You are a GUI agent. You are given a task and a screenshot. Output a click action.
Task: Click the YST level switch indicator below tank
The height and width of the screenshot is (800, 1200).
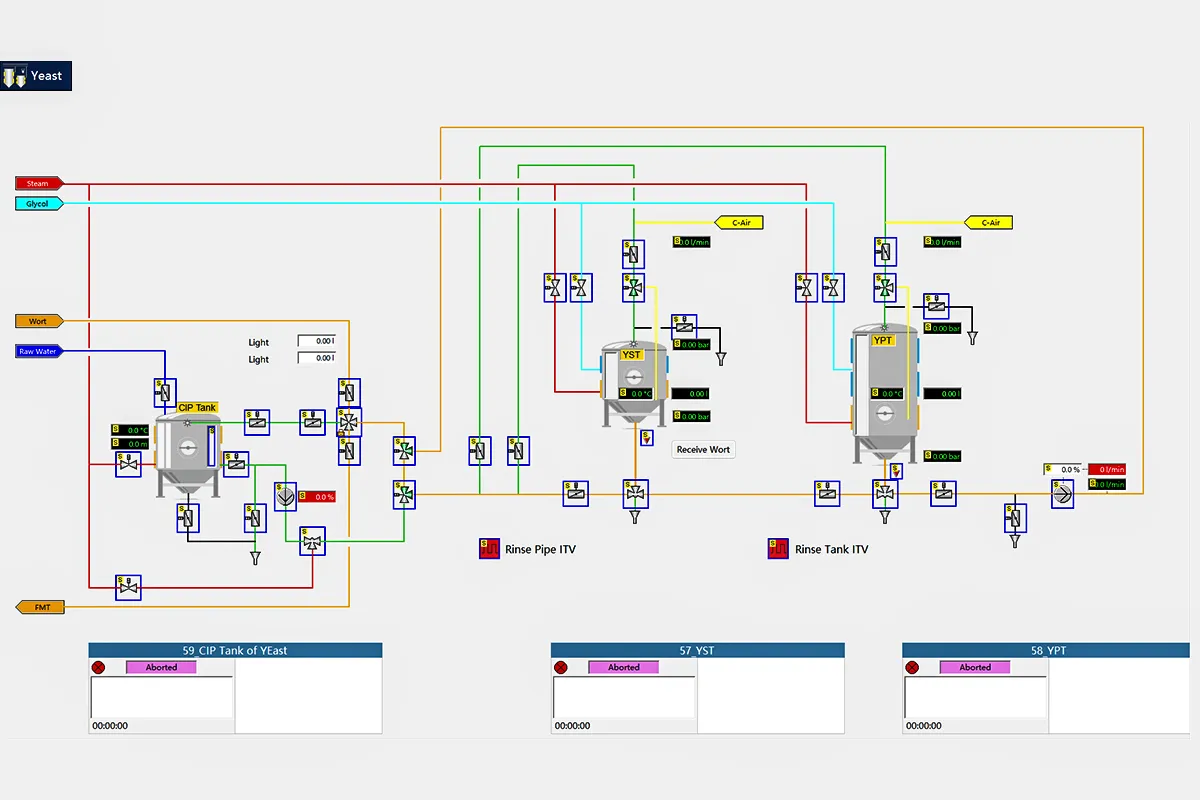[x=647, y=437]
